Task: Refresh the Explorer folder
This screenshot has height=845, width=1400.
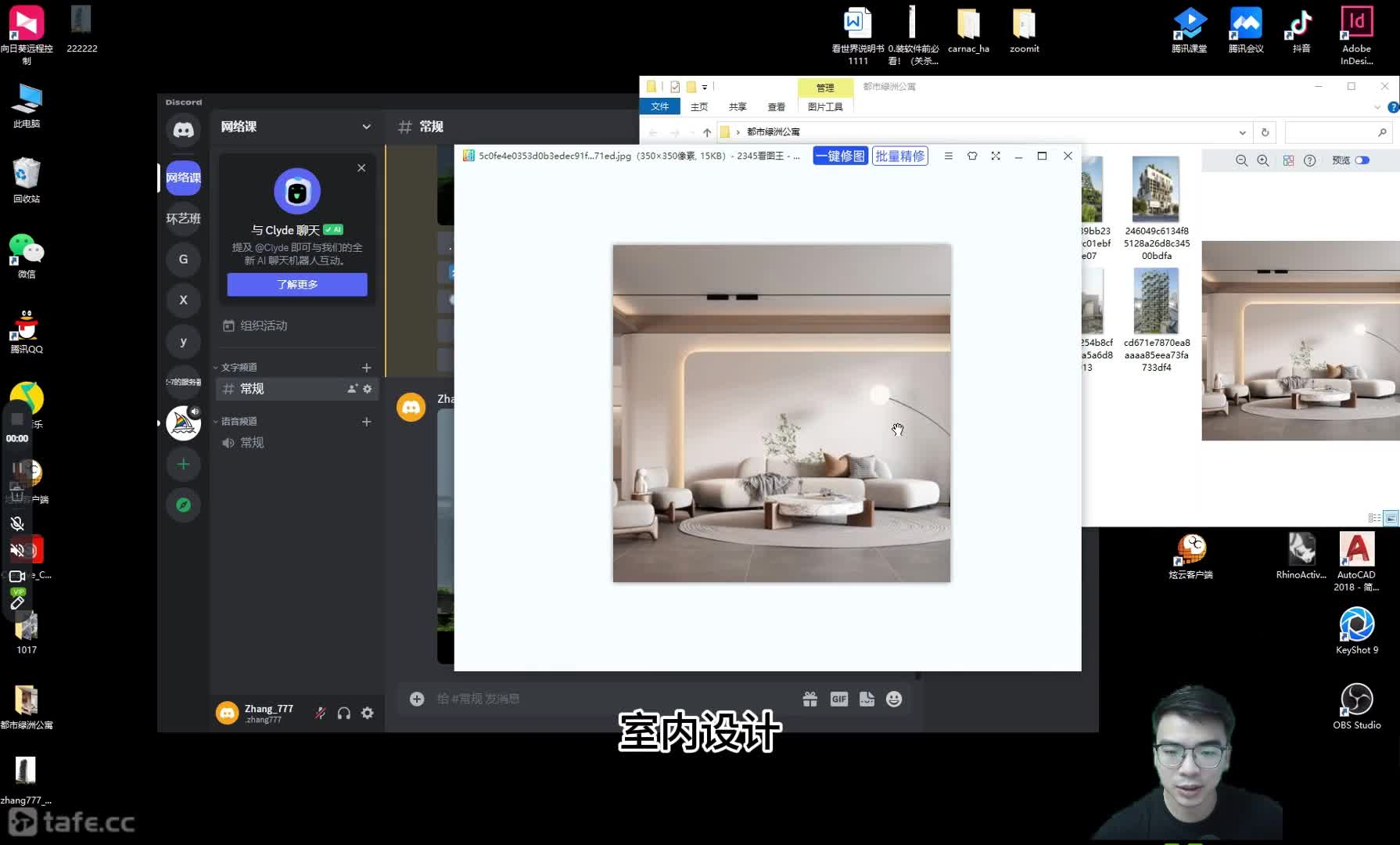Action: pos(1265,132)
